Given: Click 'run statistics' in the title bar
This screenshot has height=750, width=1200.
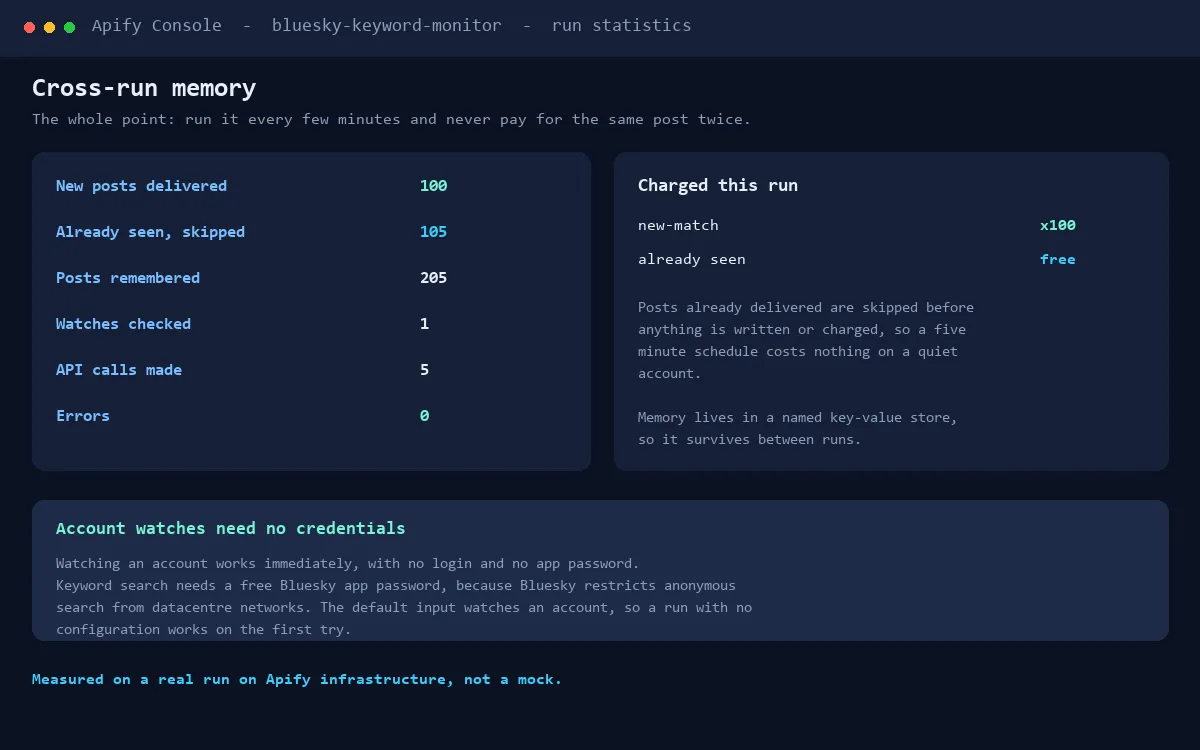Looking at the screenshot, I should (621, 26).
